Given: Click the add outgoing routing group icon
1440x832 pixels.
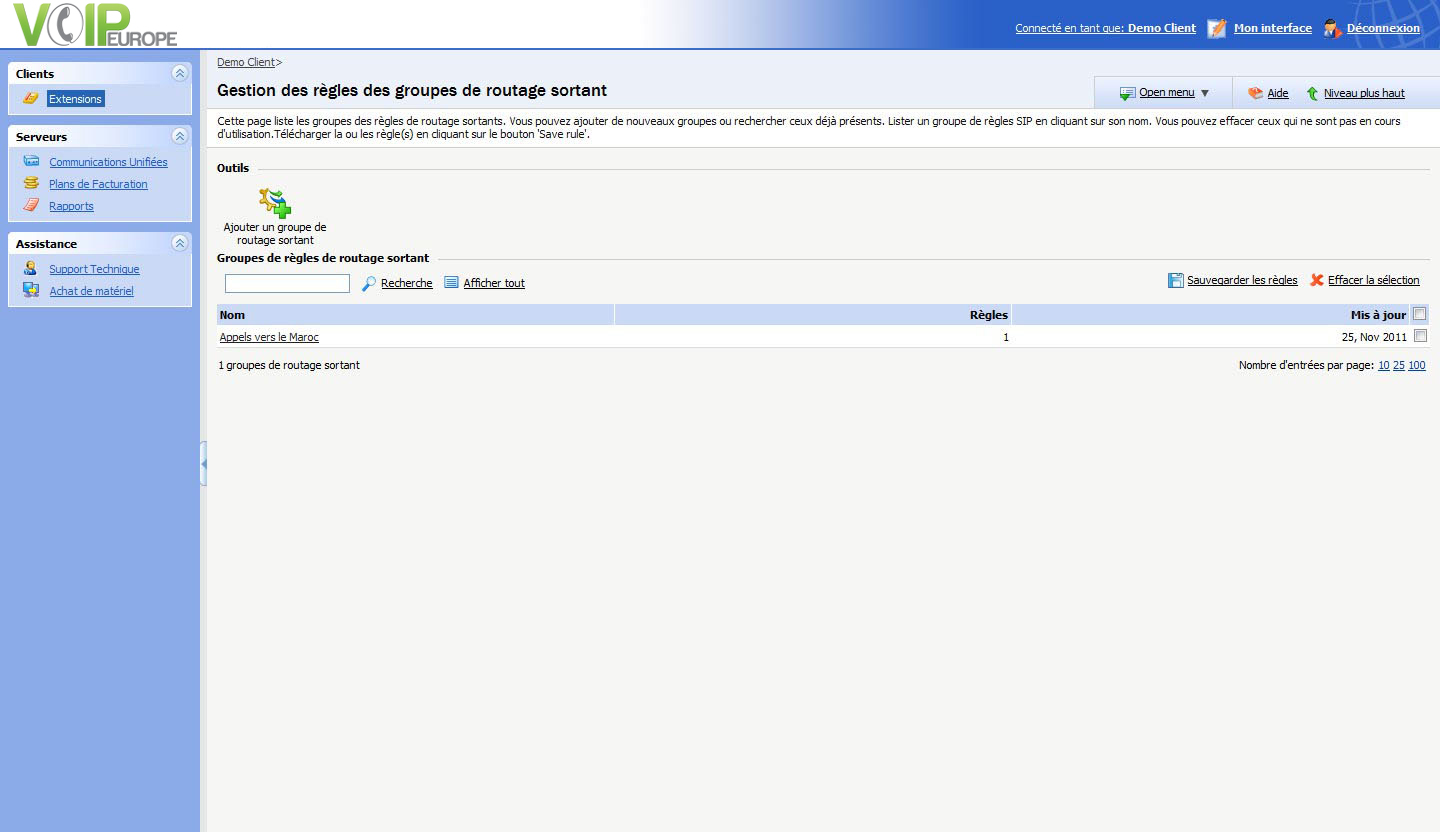Looking at the screenshot, I should (275, 203).
